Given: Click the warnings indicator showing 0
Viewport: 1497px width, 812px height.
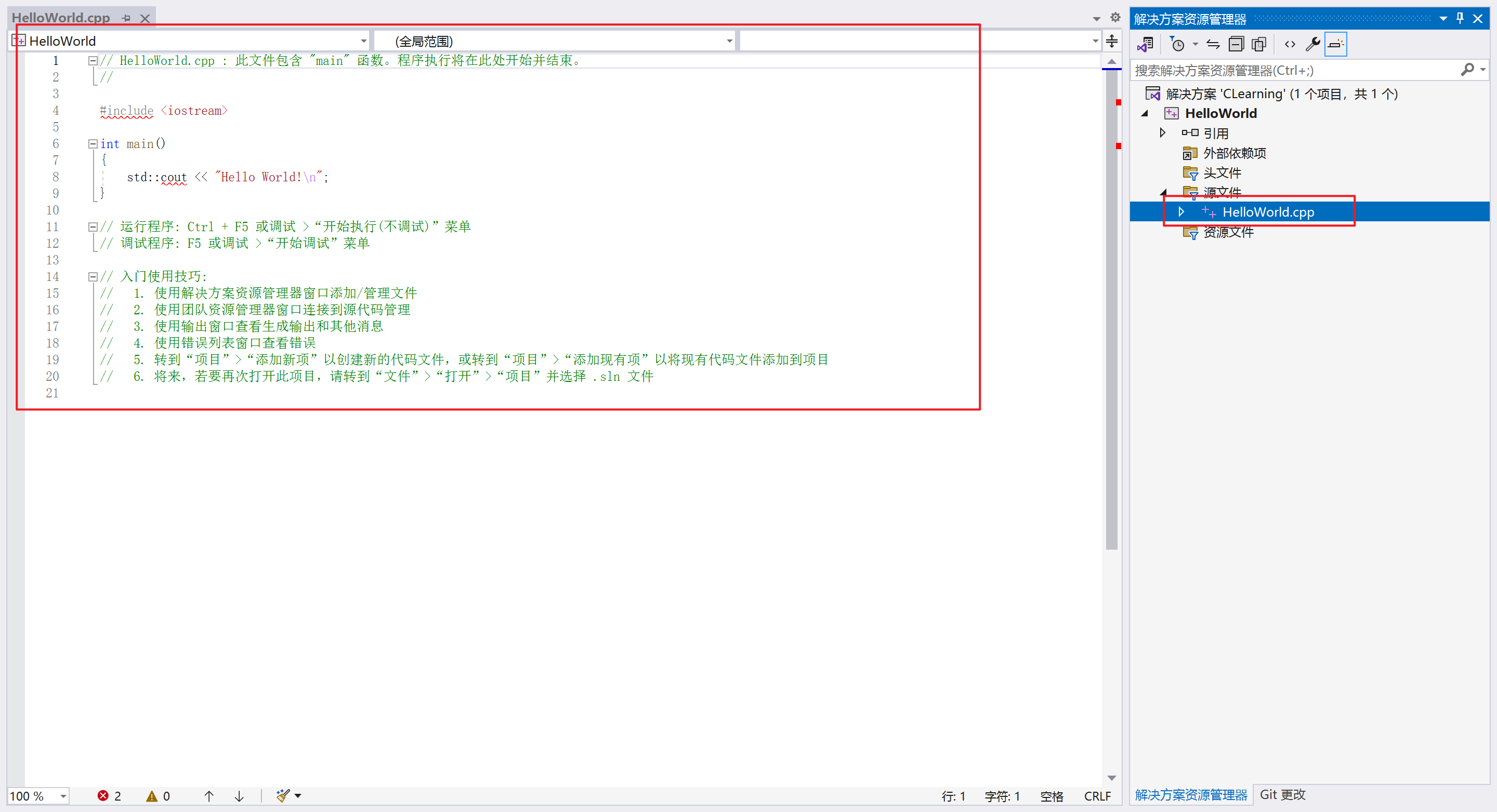Looking at the screenshot, I should 158,795.
